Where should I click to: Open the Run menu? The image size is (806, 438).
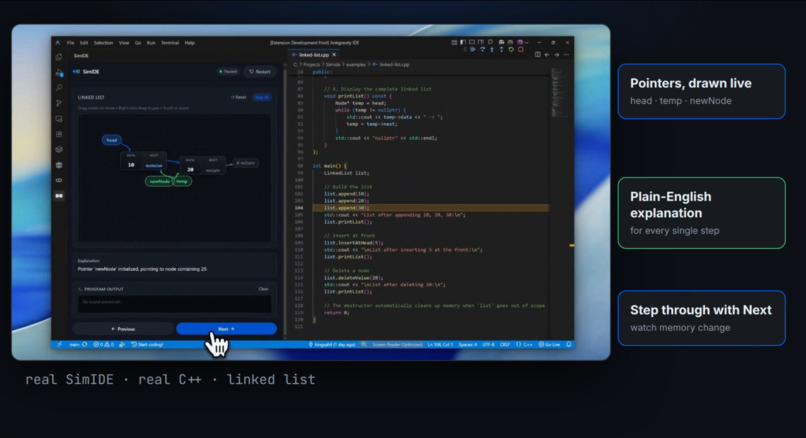pyautogui.click(x=151, y=43)
